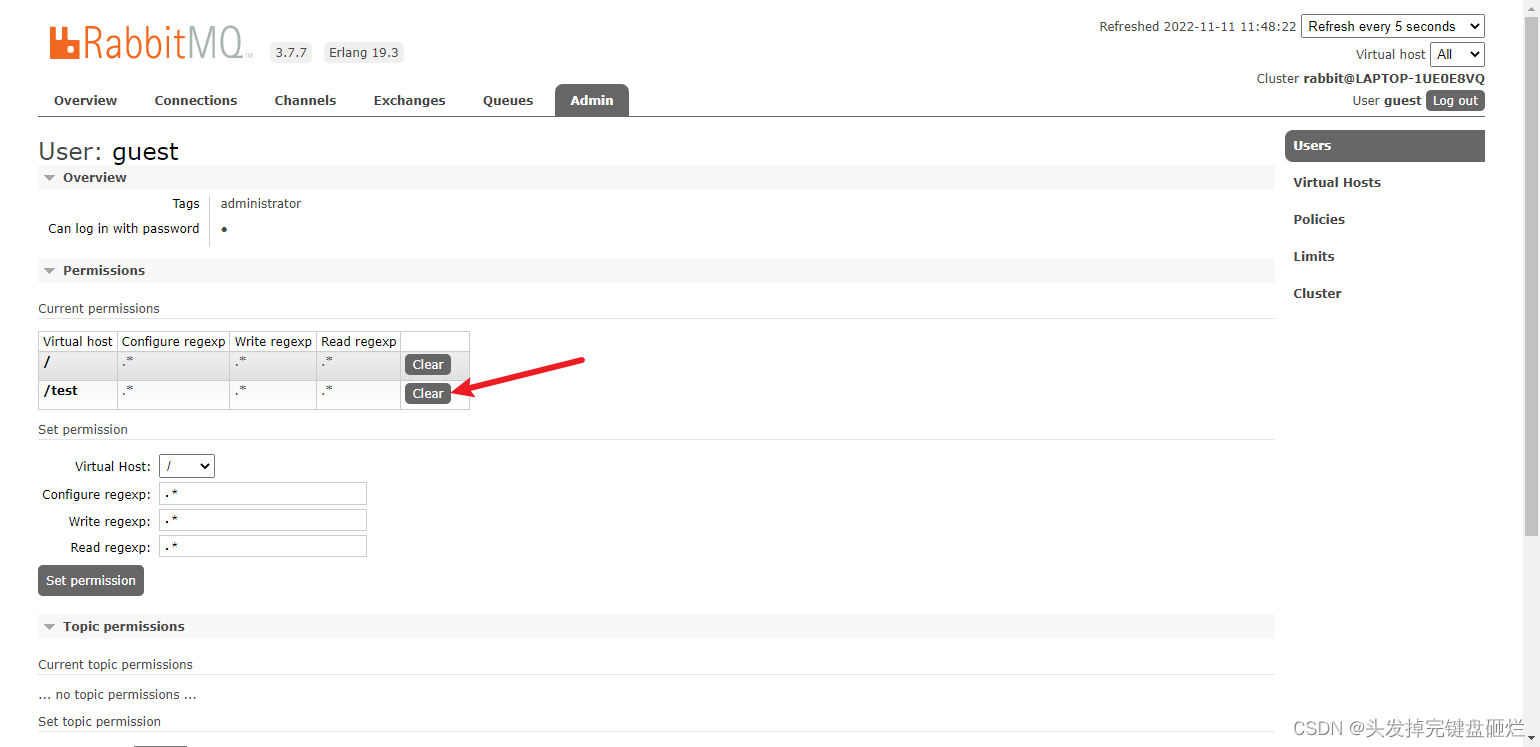Focus the Read regexp input field
This screenshot has height=747, width=1540.
pos(263,546)
